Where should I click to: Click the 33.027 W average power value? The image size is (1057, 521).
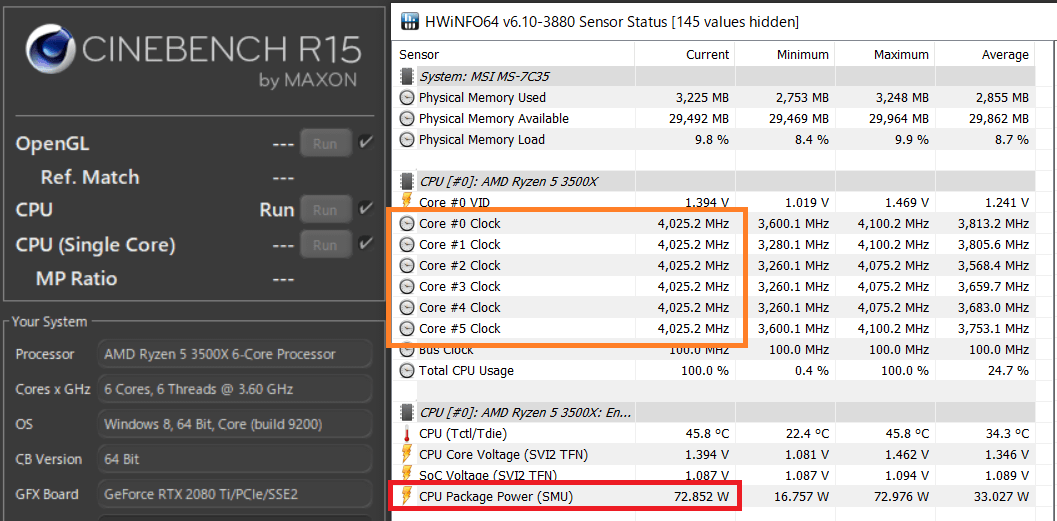[x=1001, y=497]
